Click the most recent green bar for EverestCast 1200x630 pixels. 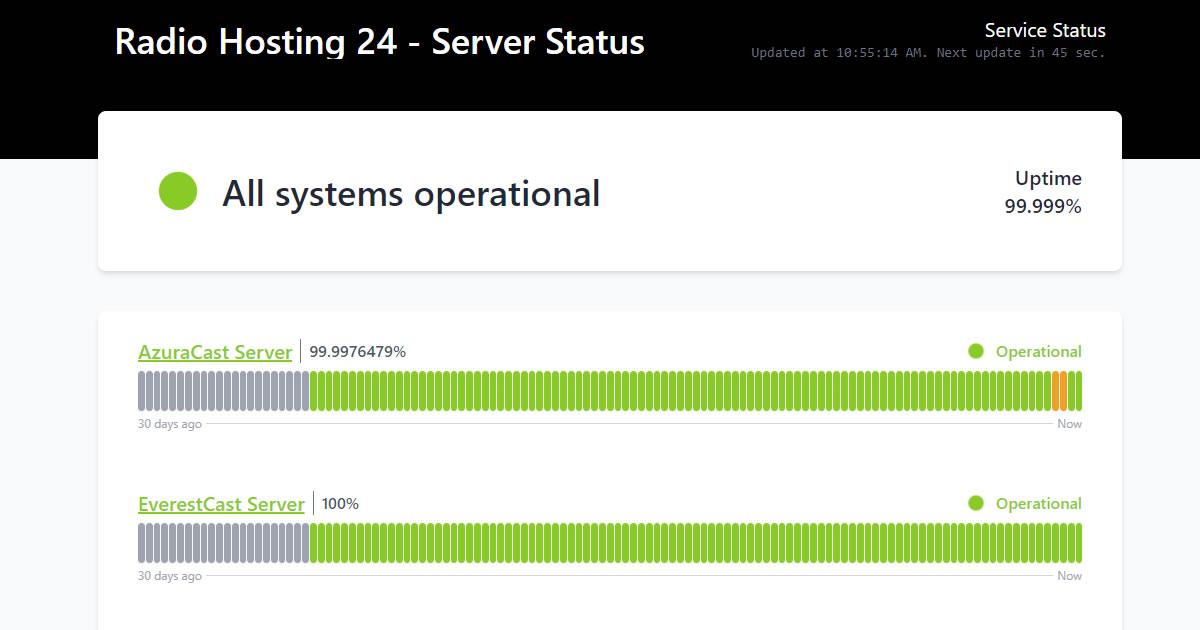click(1077, 542)
